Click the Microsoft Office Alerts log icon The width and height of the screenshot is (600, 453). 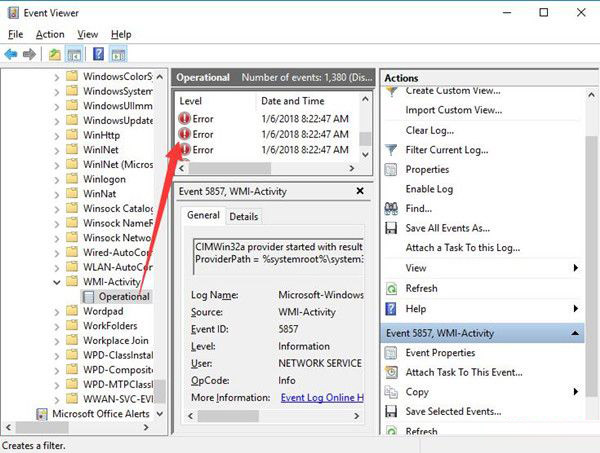tap(42, 414)
